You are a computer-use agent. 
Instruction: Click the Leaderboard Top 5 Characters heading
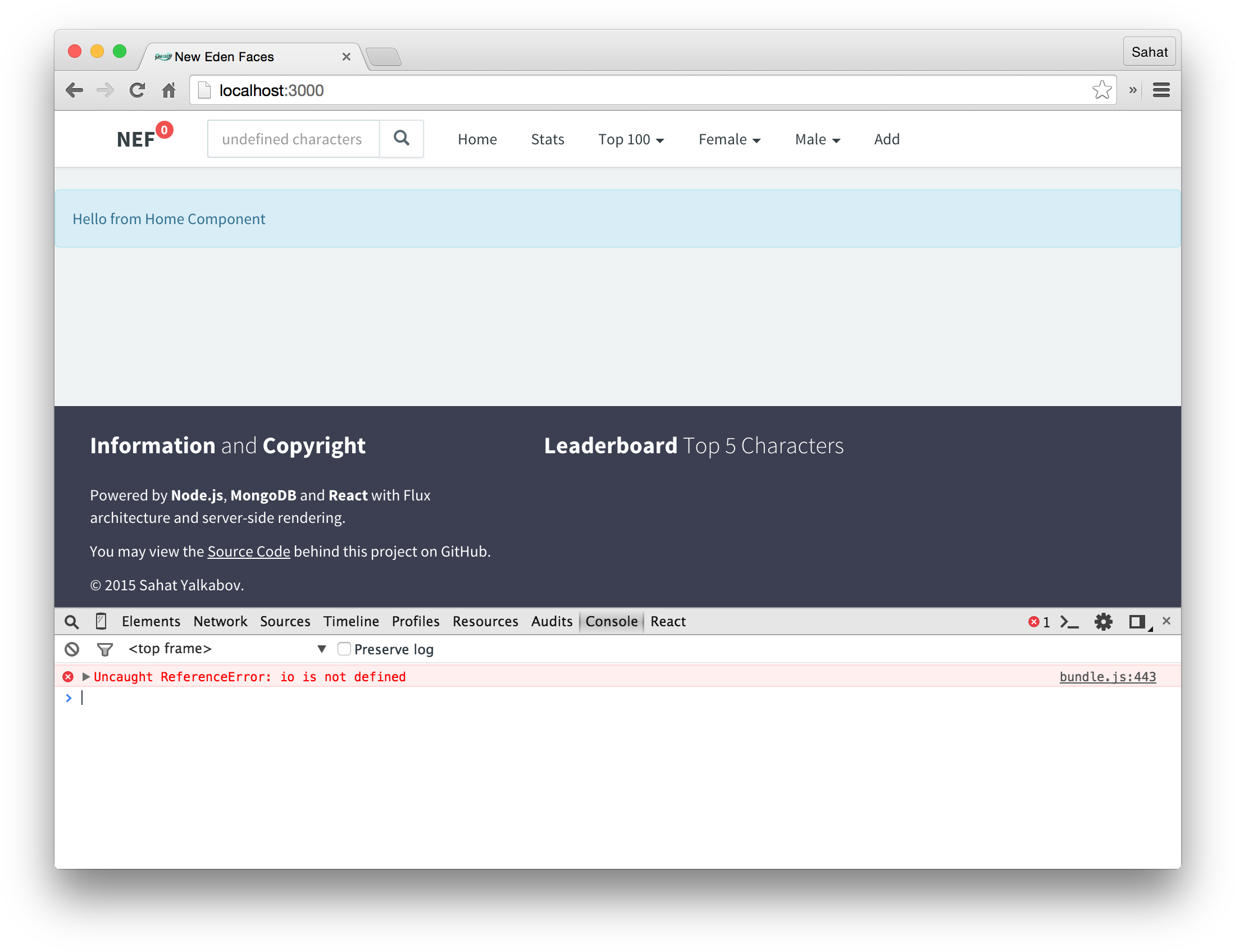coord(694,446)
